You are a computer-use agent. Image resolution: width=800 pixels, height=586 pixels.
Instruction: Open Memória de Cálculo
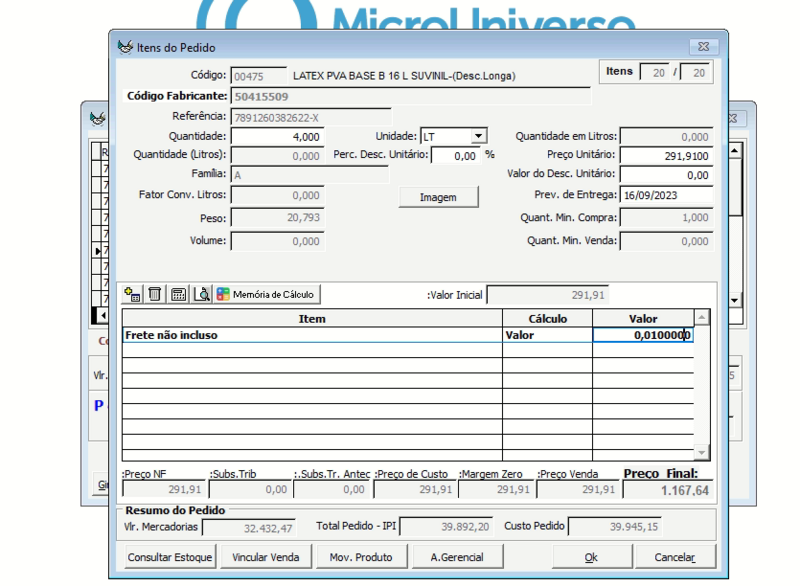[x=266, y=294]
